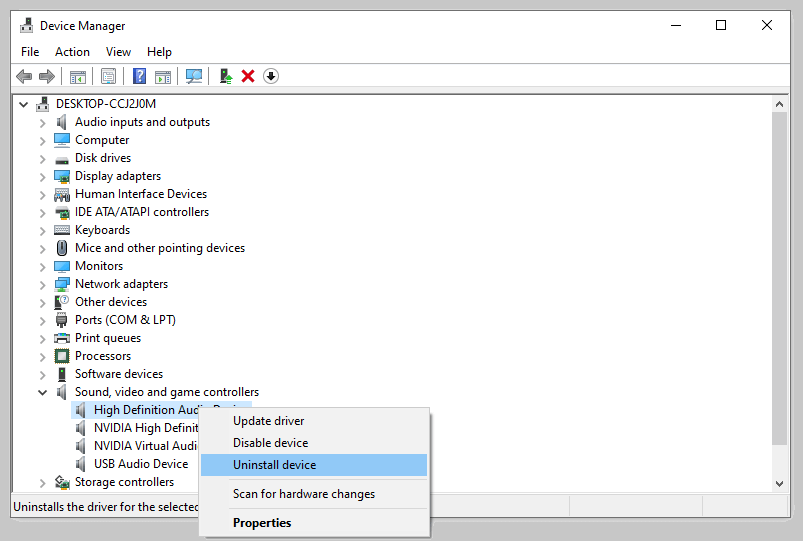
Task: Select the Monitors tree label
Action: 99,266
